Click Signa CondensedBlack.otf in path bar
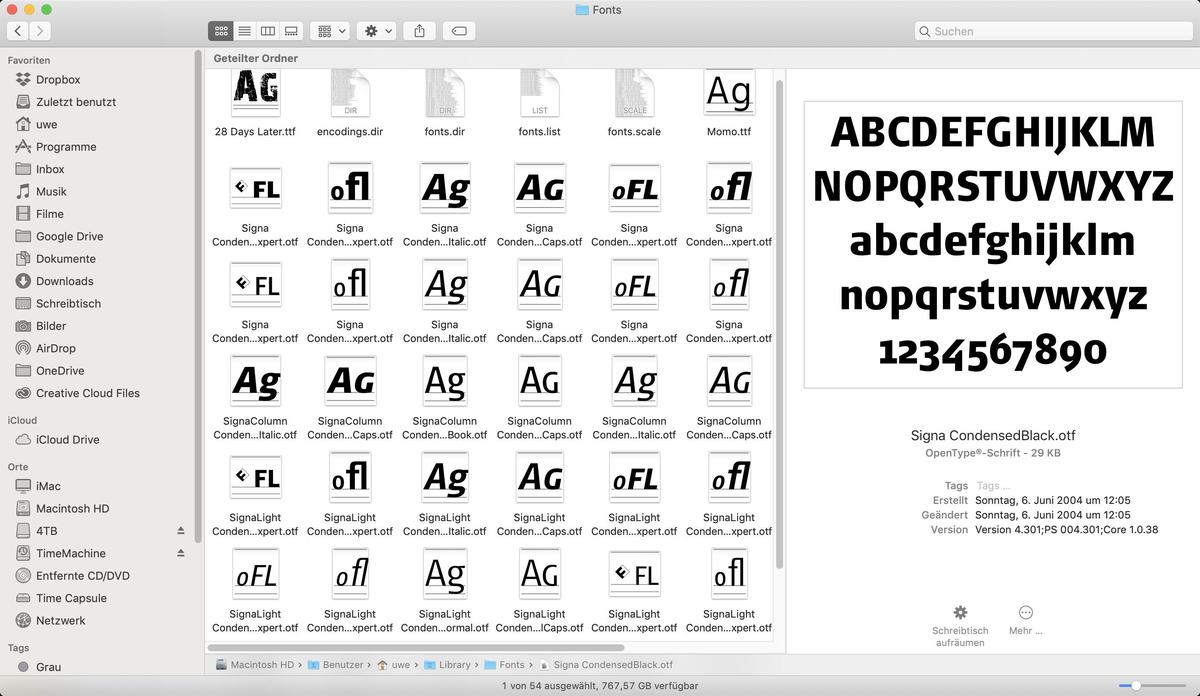This screenshot has height=696, width=1200. pyautogui.click(x=606, y=664)
